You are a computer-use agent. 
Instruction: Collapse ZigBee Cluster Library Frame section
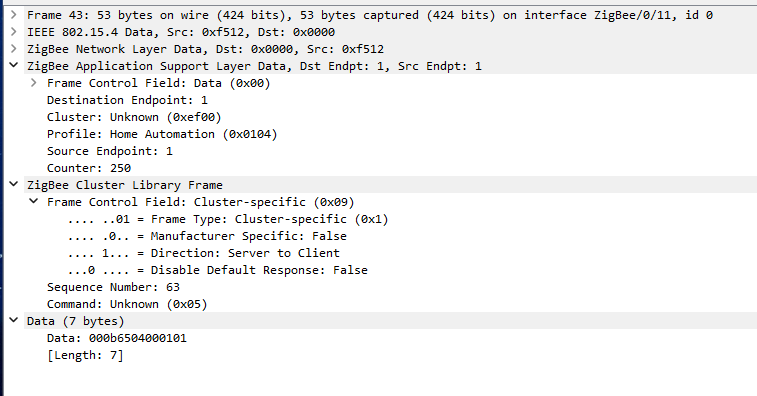click(14, 184)
